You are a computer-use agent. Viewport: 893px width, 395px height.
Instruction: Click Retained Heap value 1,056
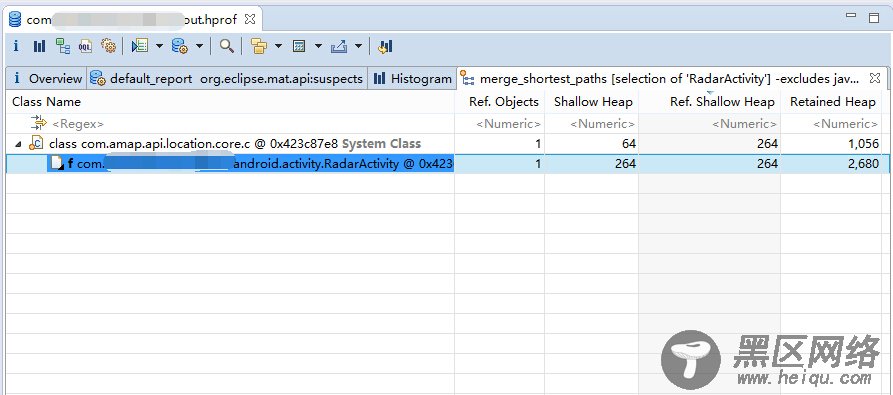click(863, 143)
